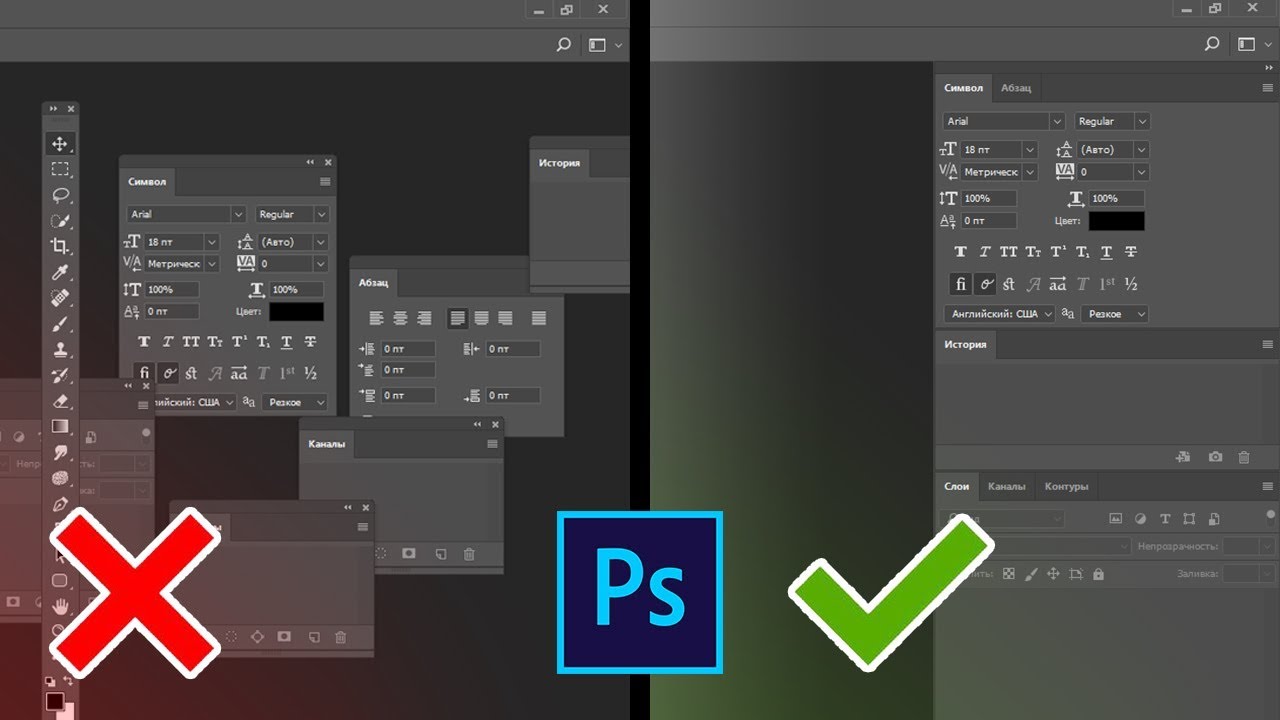This screenshot has width=1280, height=720.
Task: Select the Clone Stamp tool
Action: (x=60, y=350)
